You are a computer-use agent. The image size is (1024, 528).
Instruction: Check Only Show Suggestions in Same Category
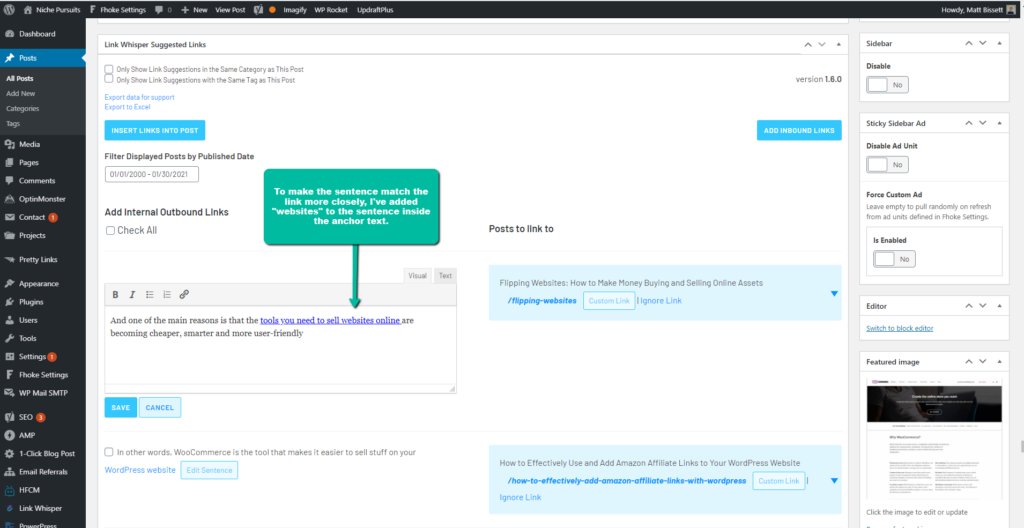click(x=109, y=69)
